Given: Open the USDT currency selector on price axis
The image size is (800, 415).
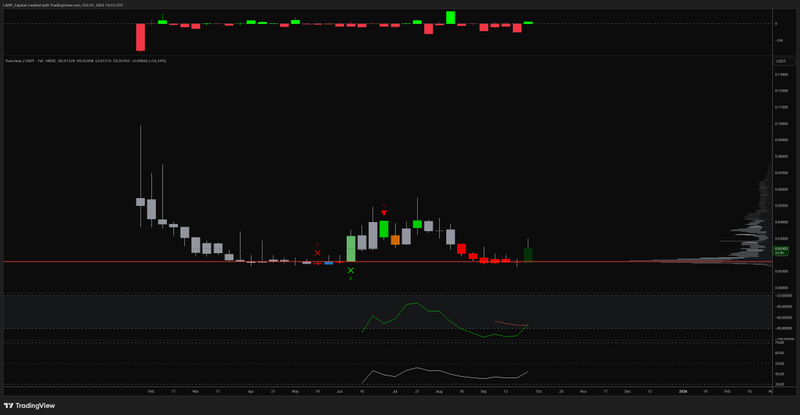Looking at the screenshot, I should [x=780, y=61].
